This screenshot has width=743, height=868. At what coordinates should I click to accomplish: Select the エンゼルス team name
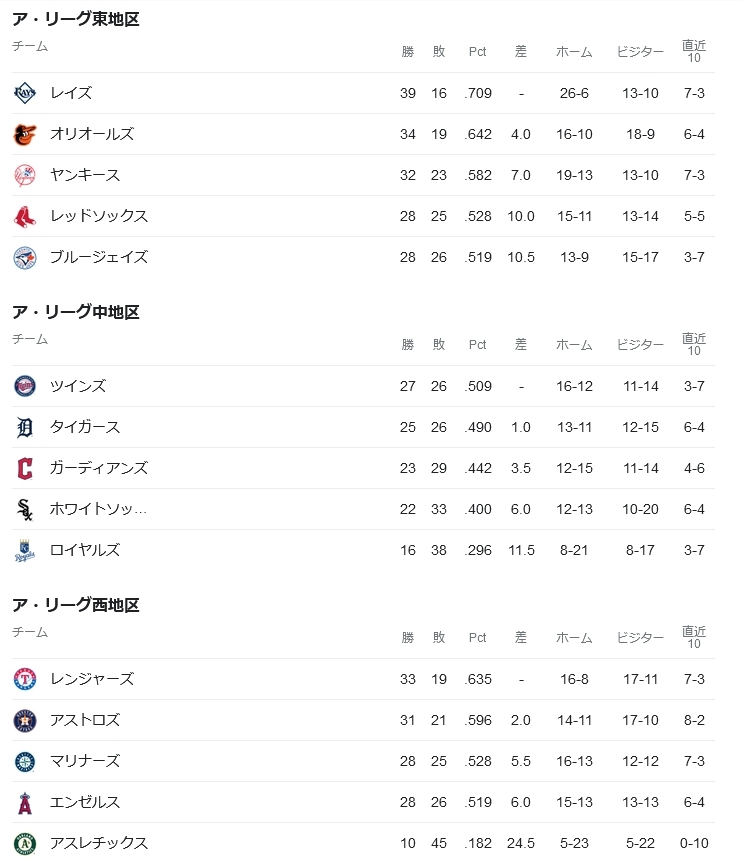point(85,802)
